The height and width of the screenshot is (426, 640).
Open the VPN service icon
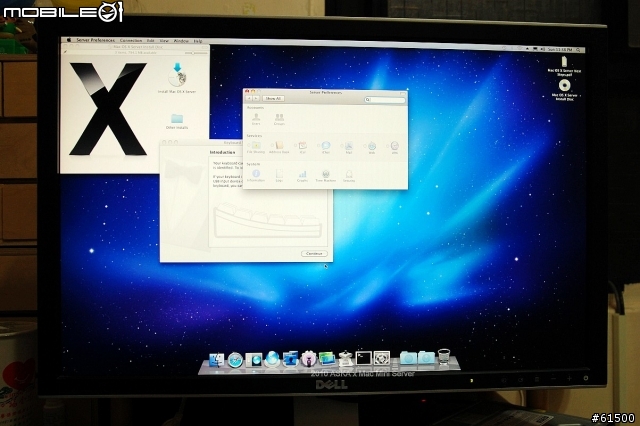point(395,147)
